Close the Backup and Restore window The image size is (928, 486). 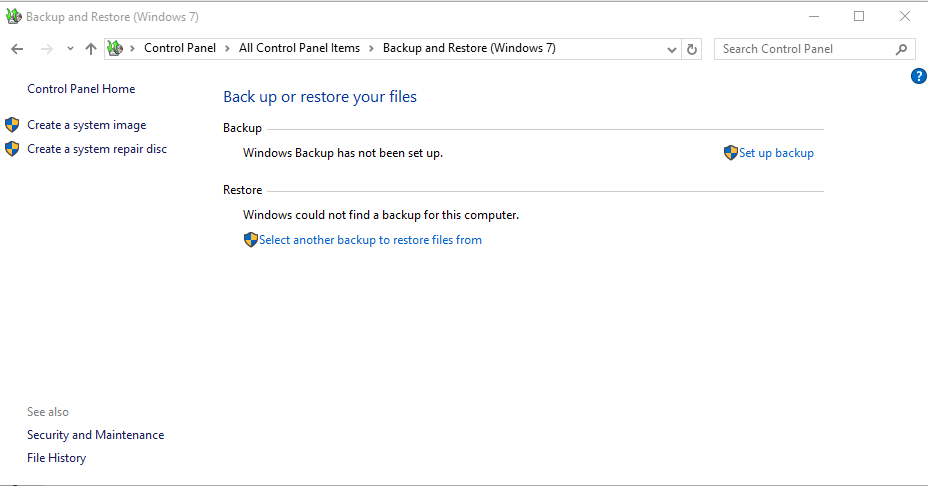904,17
